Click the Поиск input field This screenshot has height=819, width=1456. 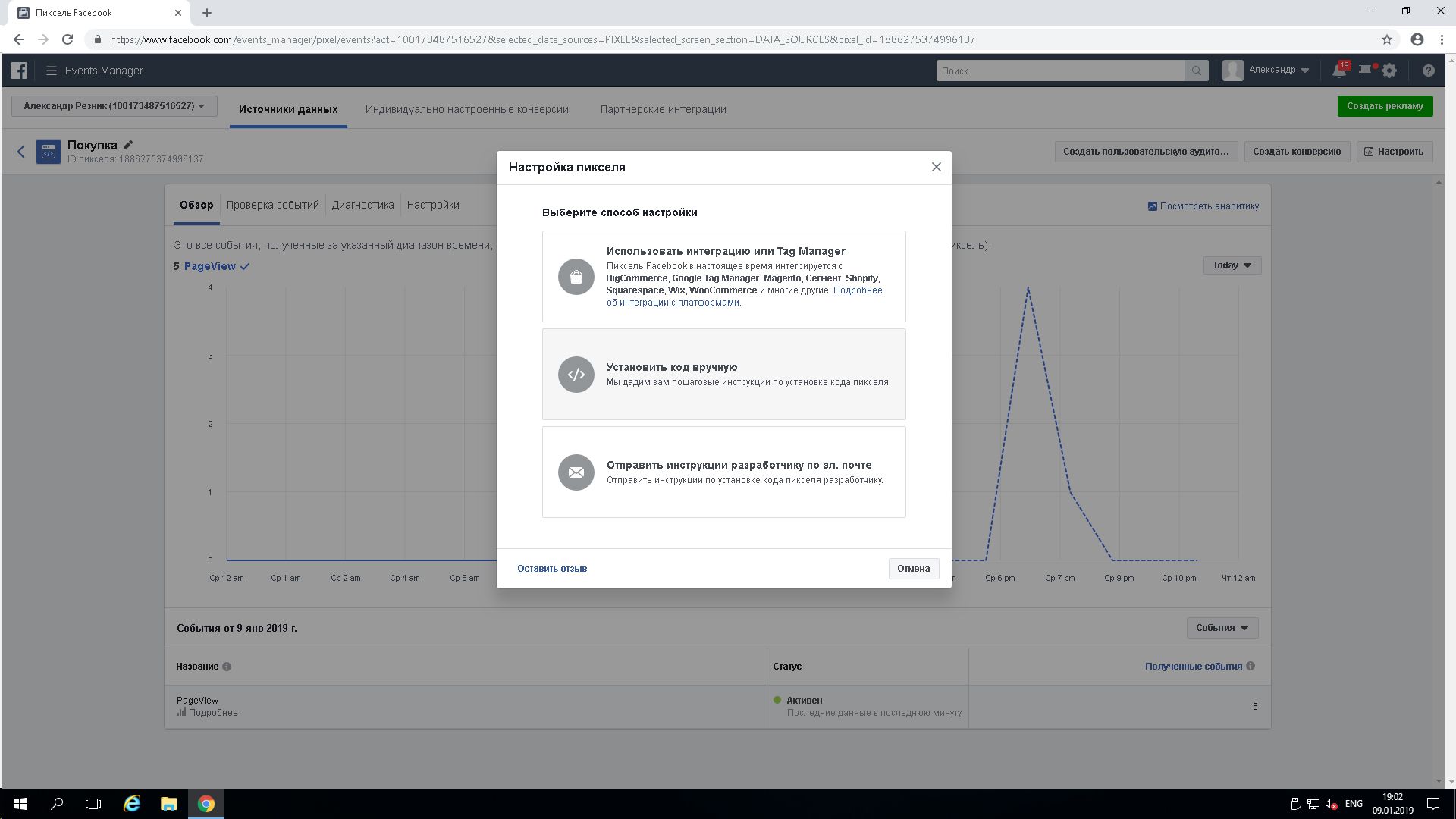pos(1060,71)
